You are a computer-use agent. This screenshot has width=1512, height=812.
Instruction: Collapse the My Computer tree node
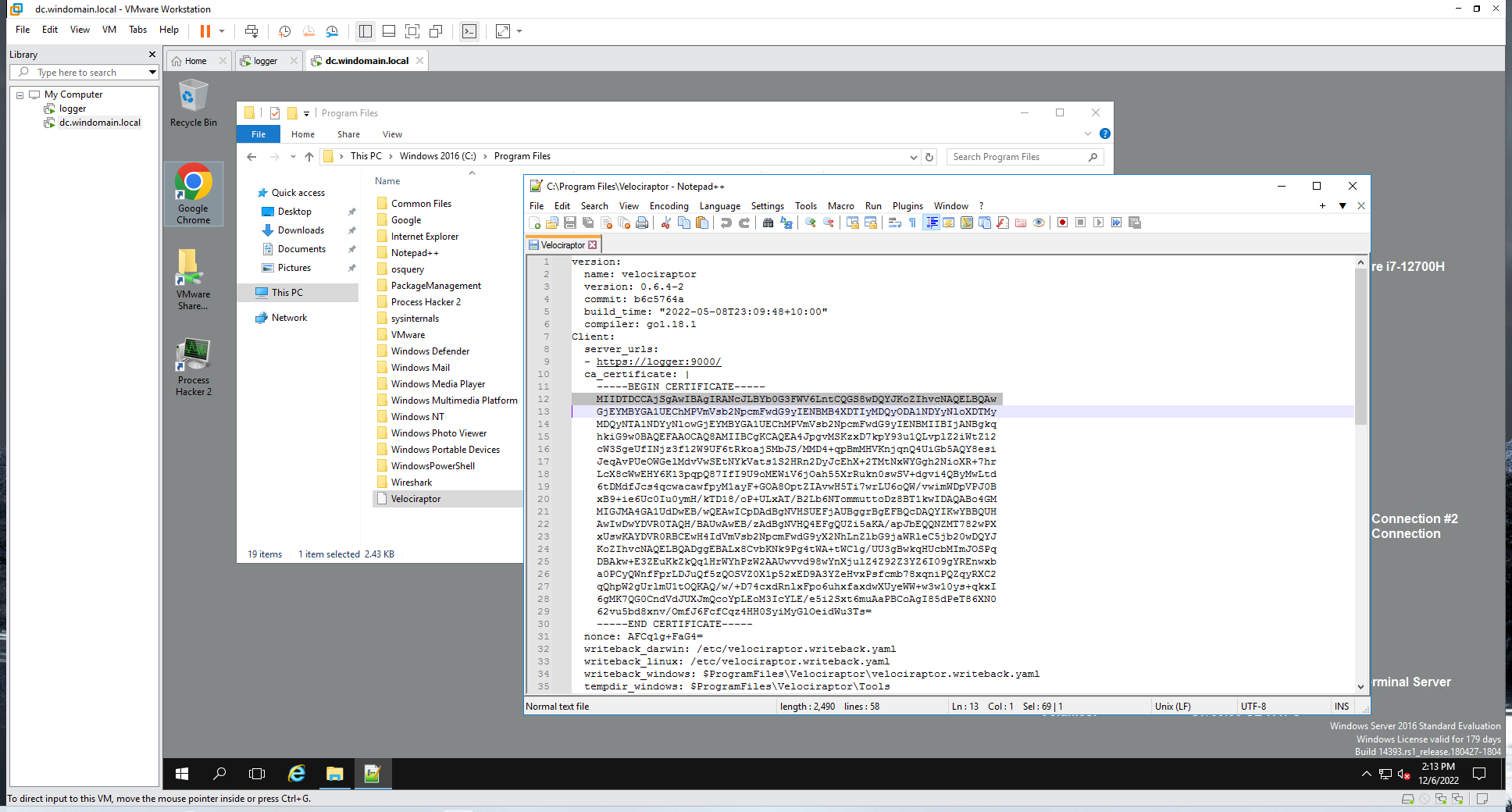[20, 94]
